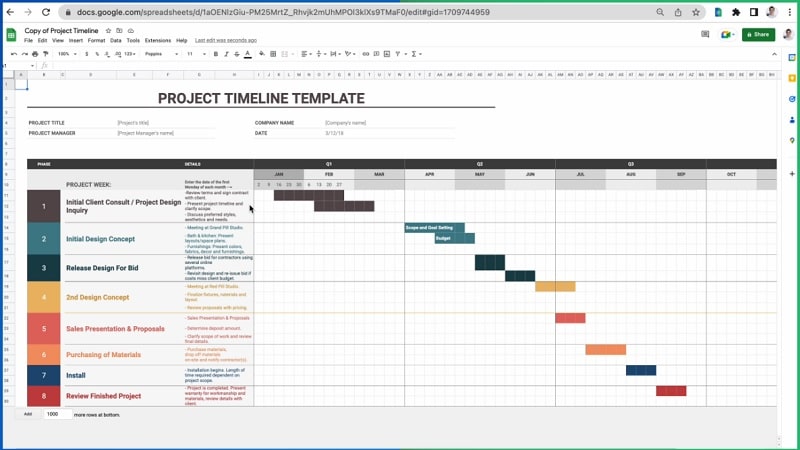
Task: Open fill color picker
Action: tap(262, 54)
